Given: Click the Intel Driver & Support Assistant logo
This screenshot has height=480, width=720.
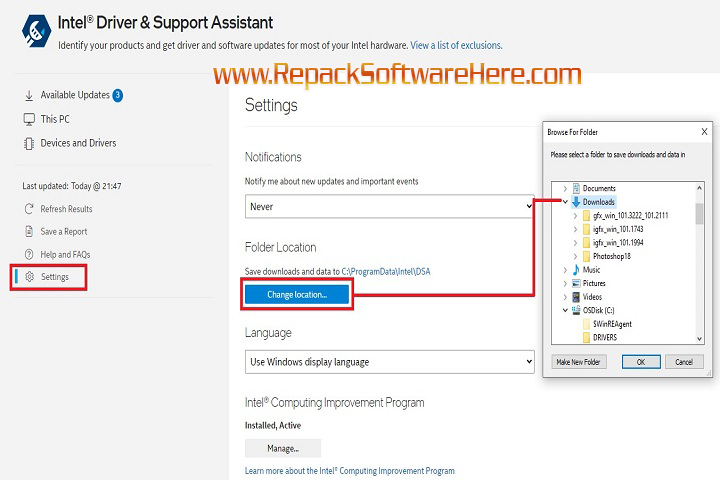Looking at the screenshot, I should 37,31.
